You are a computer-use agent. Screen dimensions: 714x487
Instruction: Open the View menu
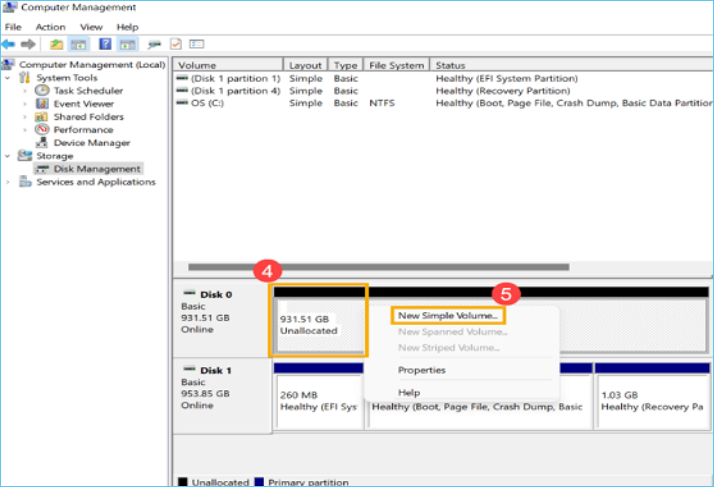pos(91,27)
